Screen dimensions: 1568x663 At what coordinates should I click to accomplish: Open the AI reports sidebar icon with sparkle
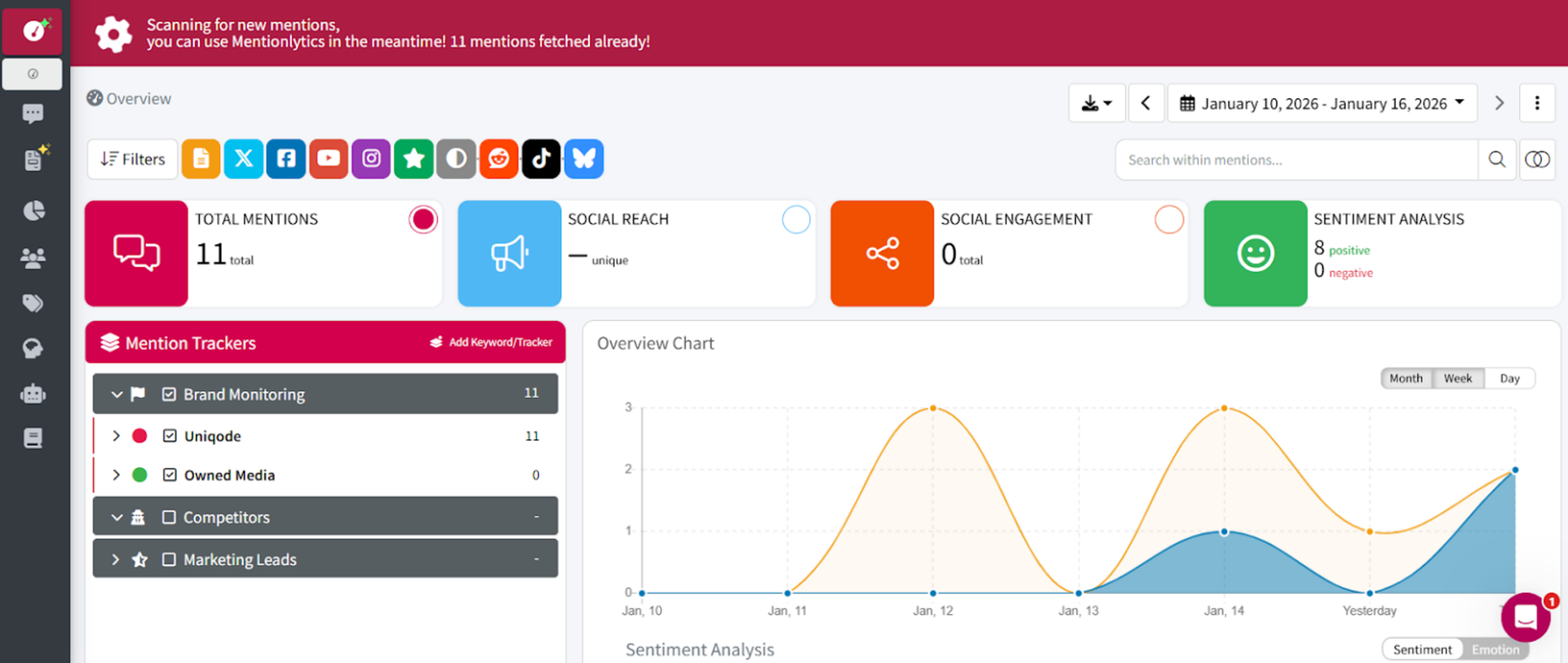[35, 158]
